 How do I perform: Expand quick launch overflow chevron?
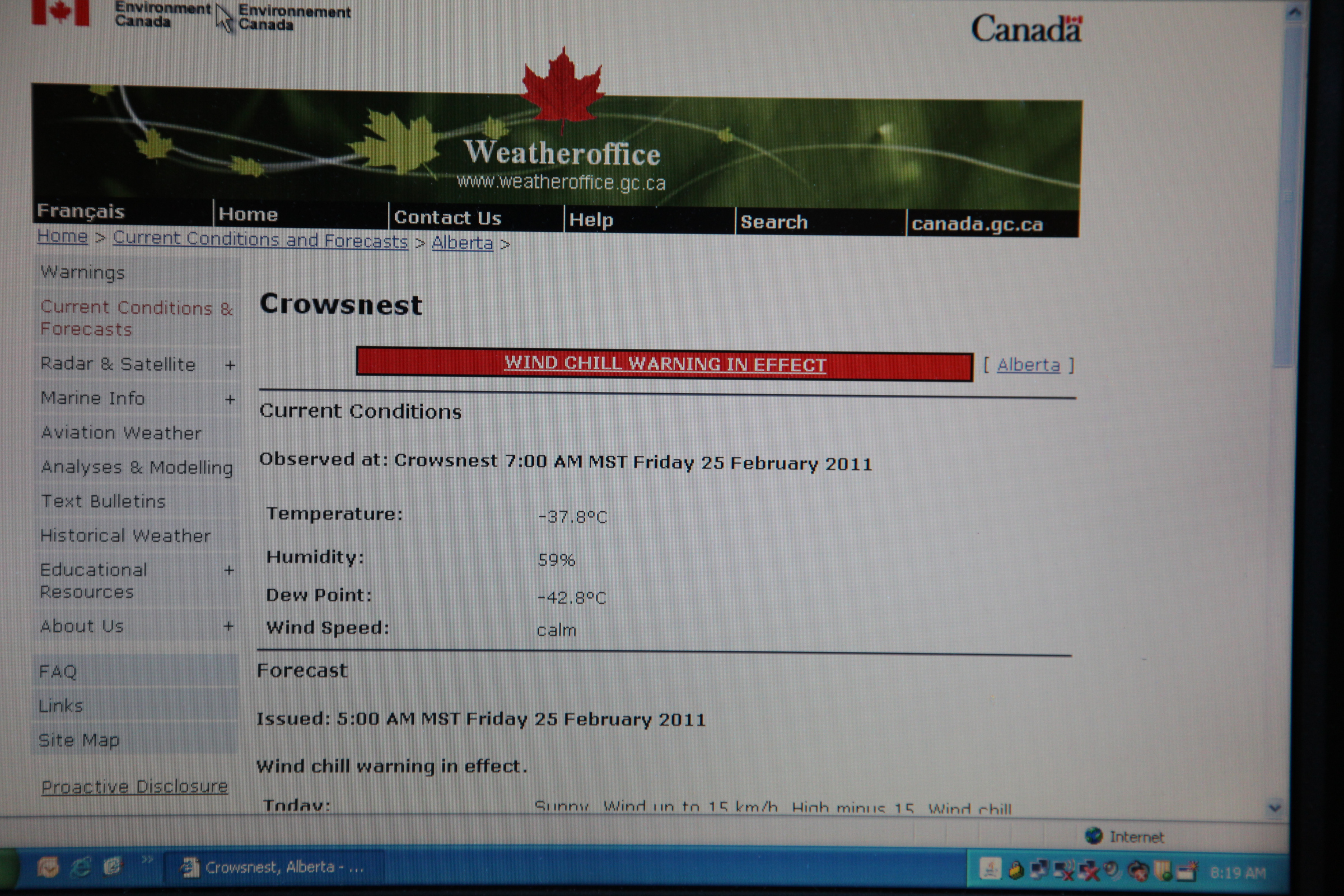[x=147, y=860]
